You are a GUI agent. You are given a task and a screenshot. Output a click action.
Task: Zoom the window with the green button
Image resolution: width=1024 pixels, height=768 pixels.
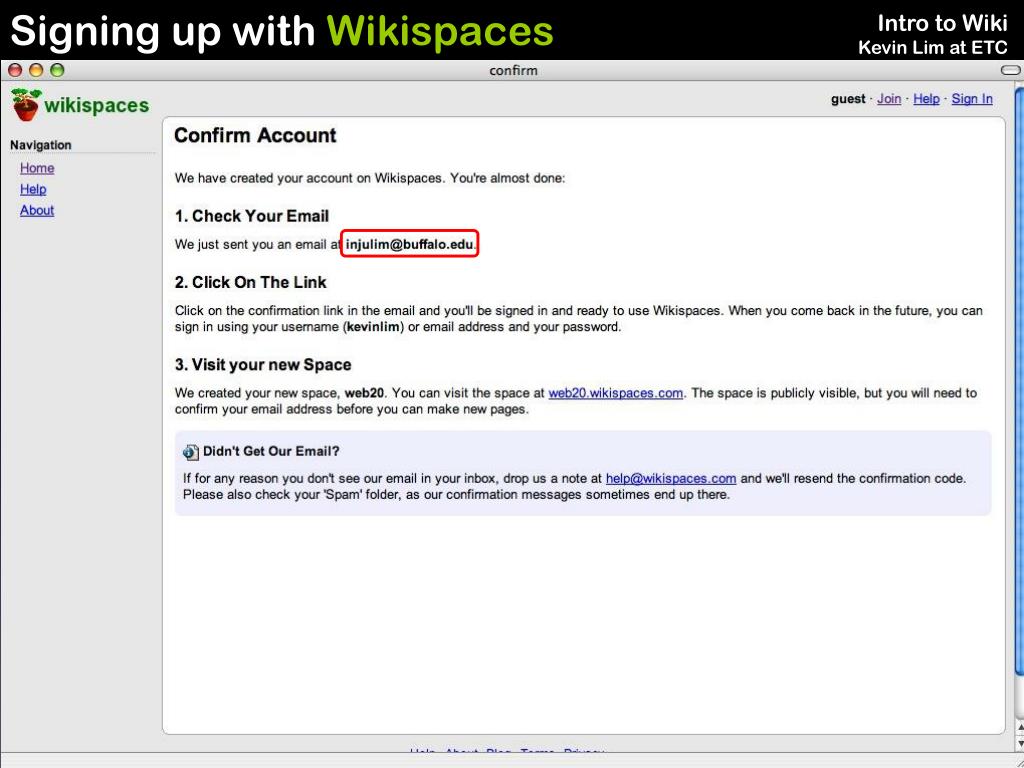[x=57, y=70]
